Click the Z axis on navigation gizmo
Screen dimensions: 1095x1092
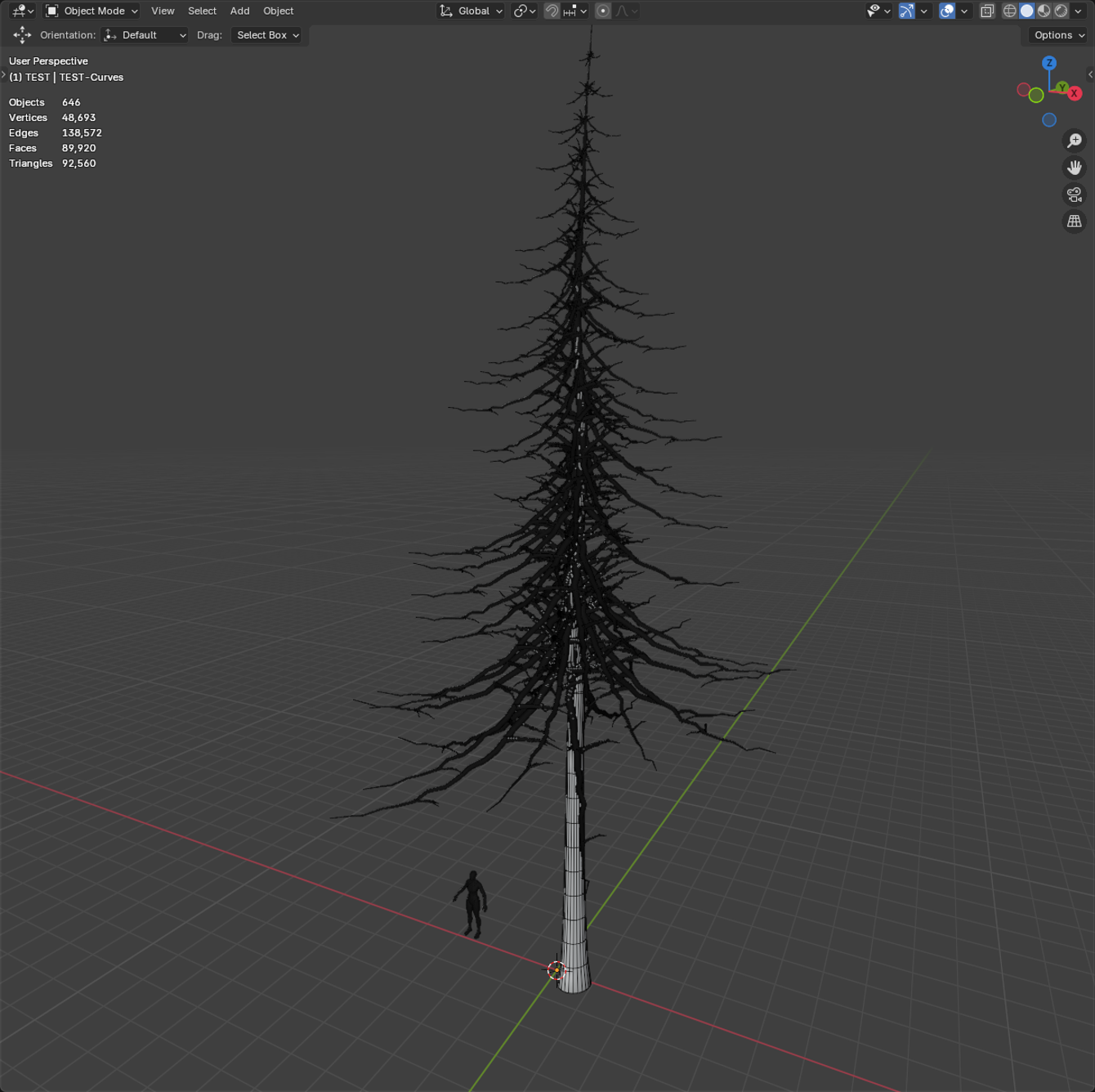(x=1049, y=63)
